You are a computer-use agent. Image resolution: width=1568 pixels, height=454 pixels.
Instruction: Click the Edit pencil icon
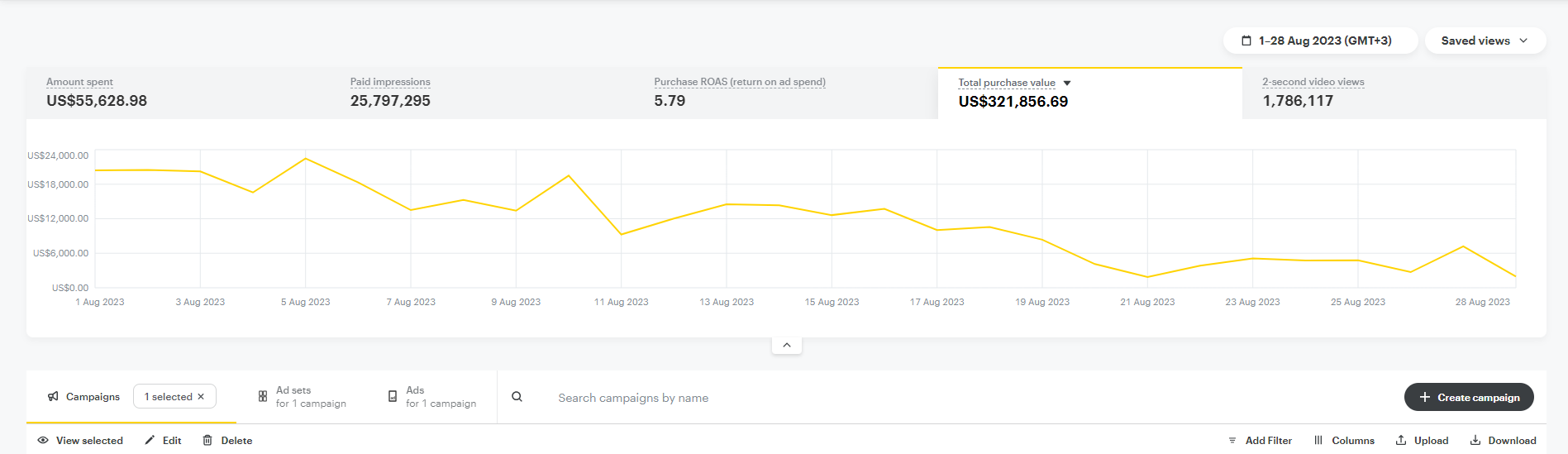pos(150,441)
